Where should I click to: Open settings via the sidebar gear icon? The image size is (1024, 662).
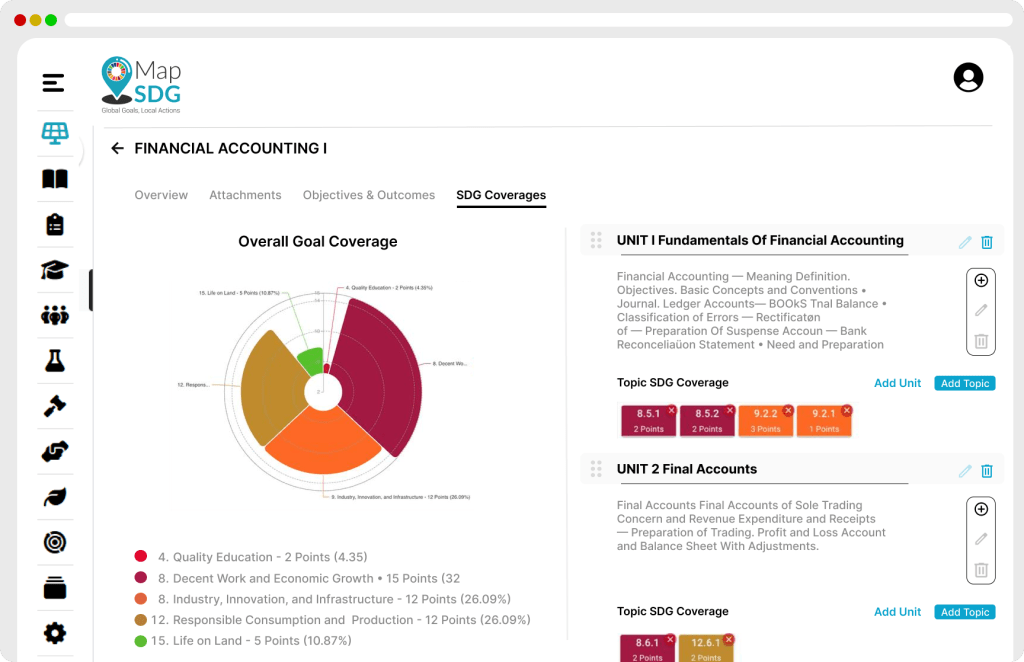click(x=54, y=632)
